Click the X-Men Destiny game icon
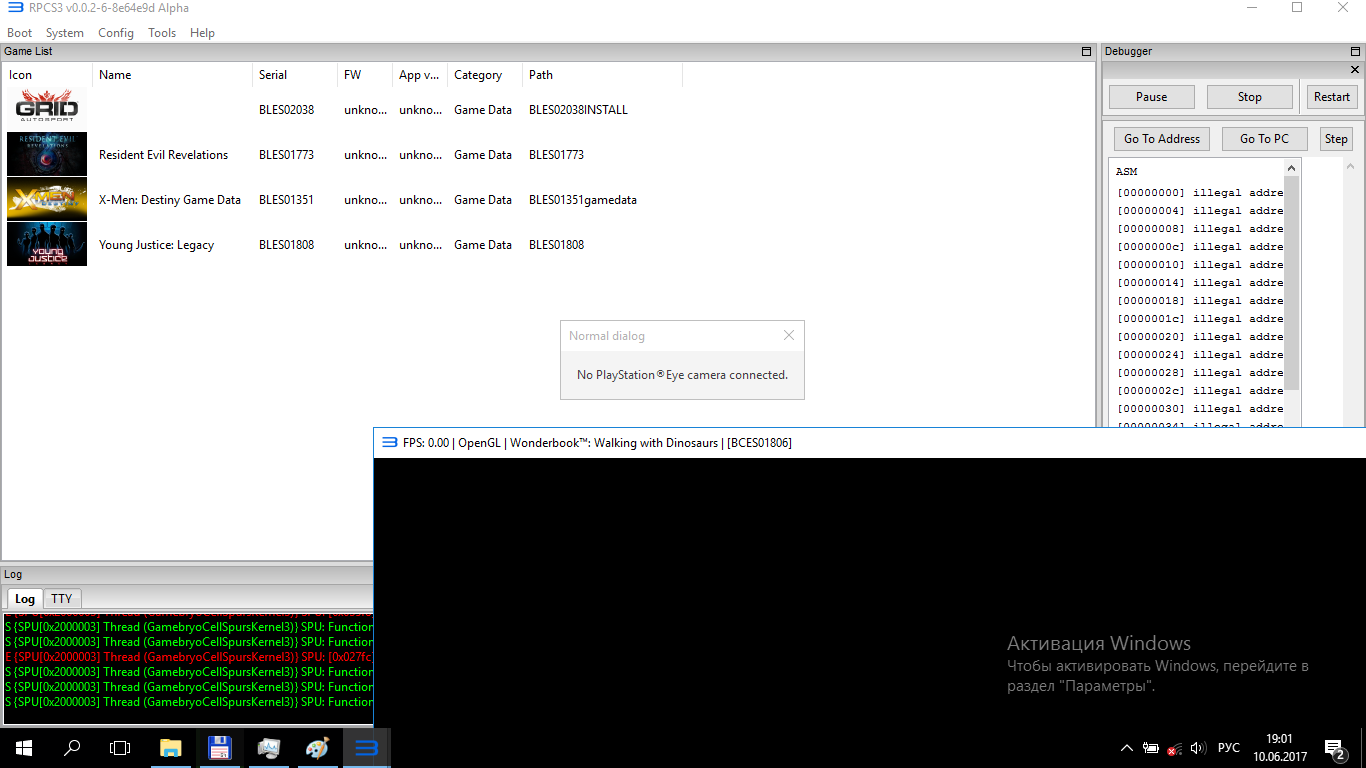Image resolution: width=1366 pixels, height=768 pixels. point(47,199)
